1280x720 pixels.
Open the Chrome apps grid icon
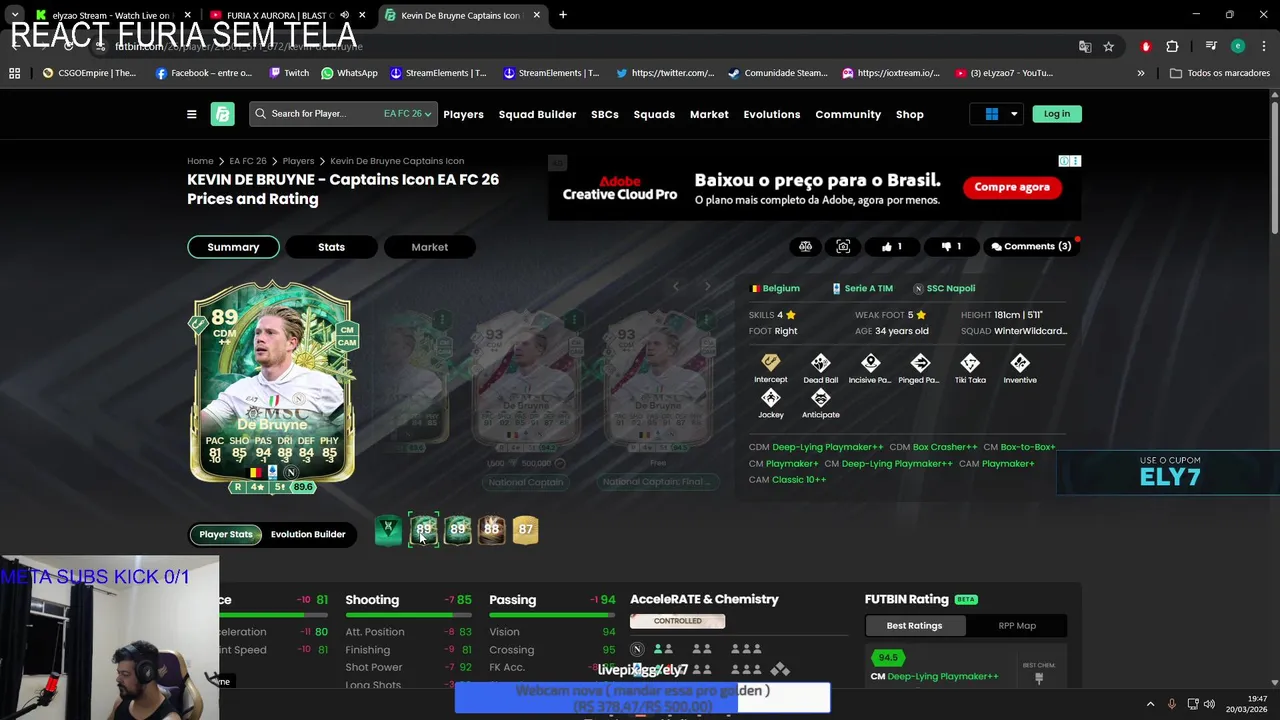(14, 73)
